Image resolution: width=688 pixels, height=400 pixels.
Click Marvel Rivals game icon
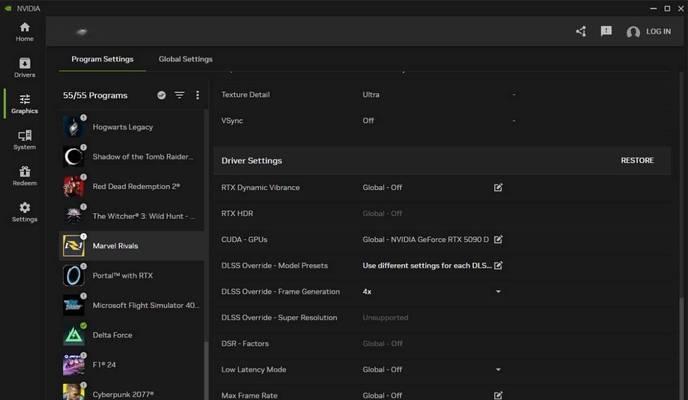[74, 246]
